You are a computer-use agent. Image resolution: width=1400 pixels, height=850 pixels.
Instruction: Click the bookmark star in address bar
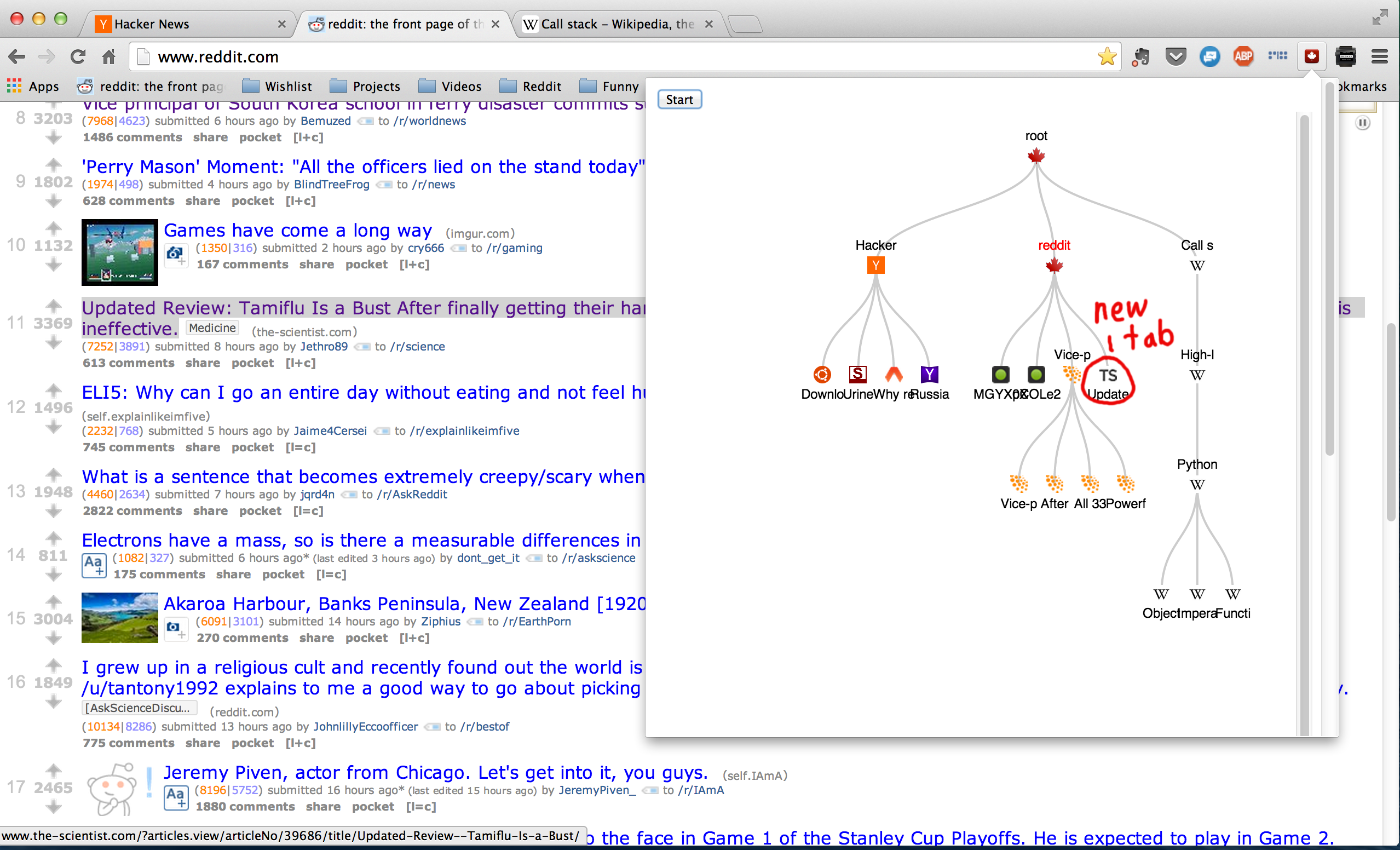coord(1106,56)
